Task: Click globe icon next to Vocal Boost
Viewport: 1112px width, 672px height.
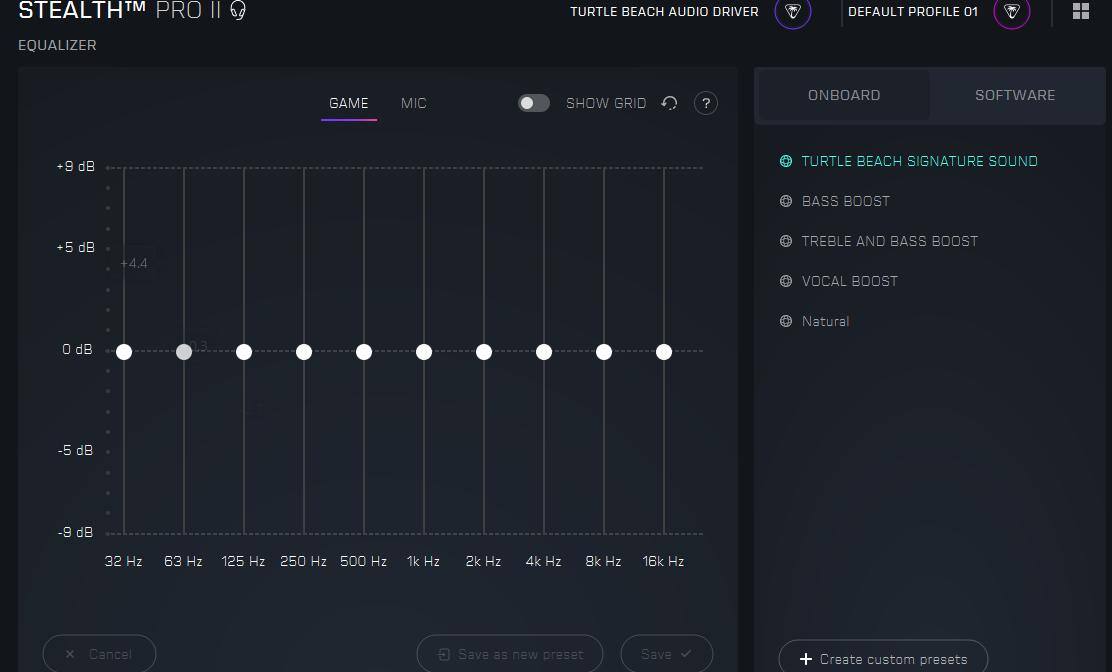Action: [786, 281]
